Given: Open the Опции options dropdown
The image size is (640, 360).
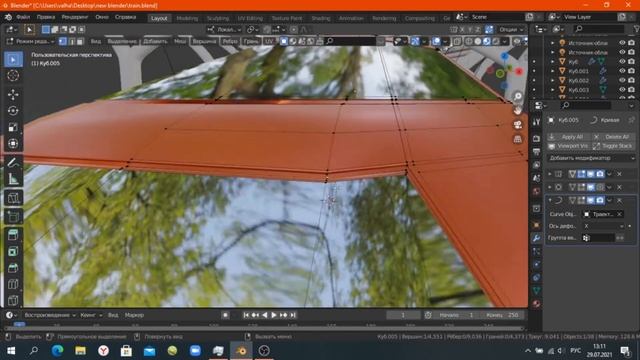Looking at the screenshot, I should point(511,29).
